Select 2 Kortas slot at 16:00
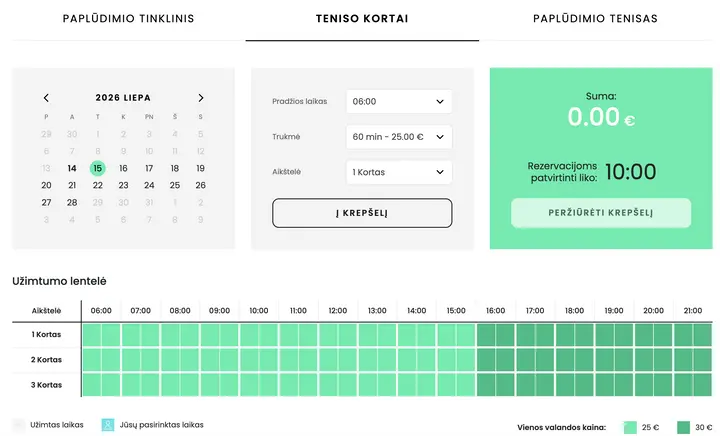Screen dimensions: 720x436 (x=486, y=360)
